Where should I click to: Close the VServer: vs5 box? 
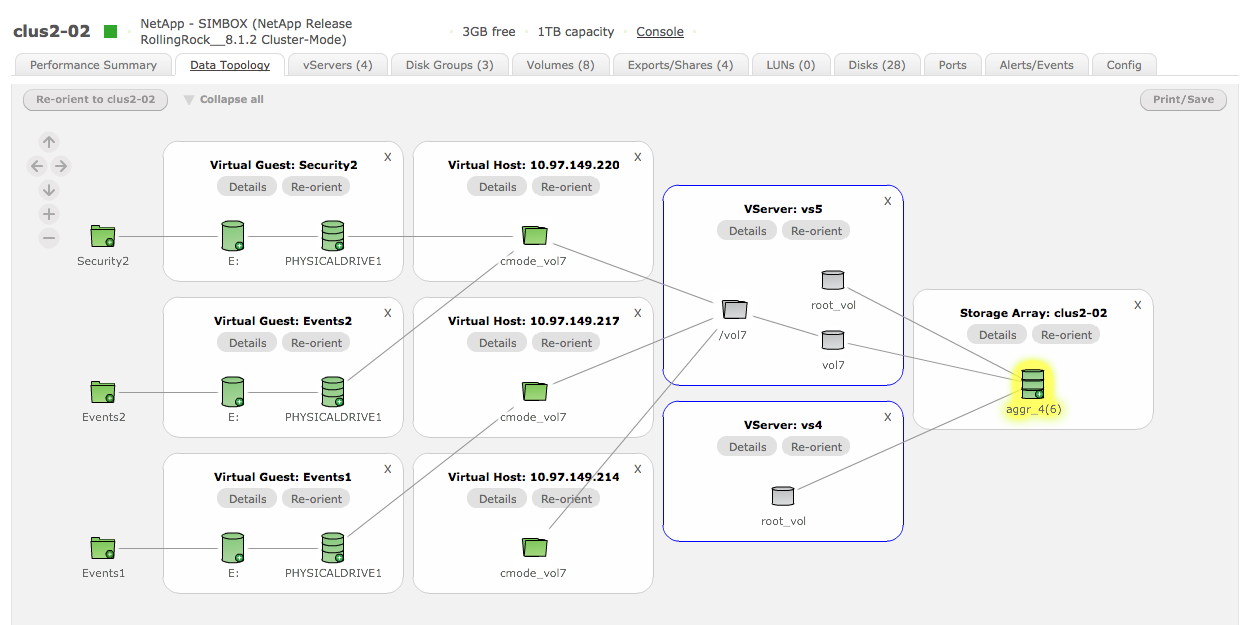click(888, 201)
